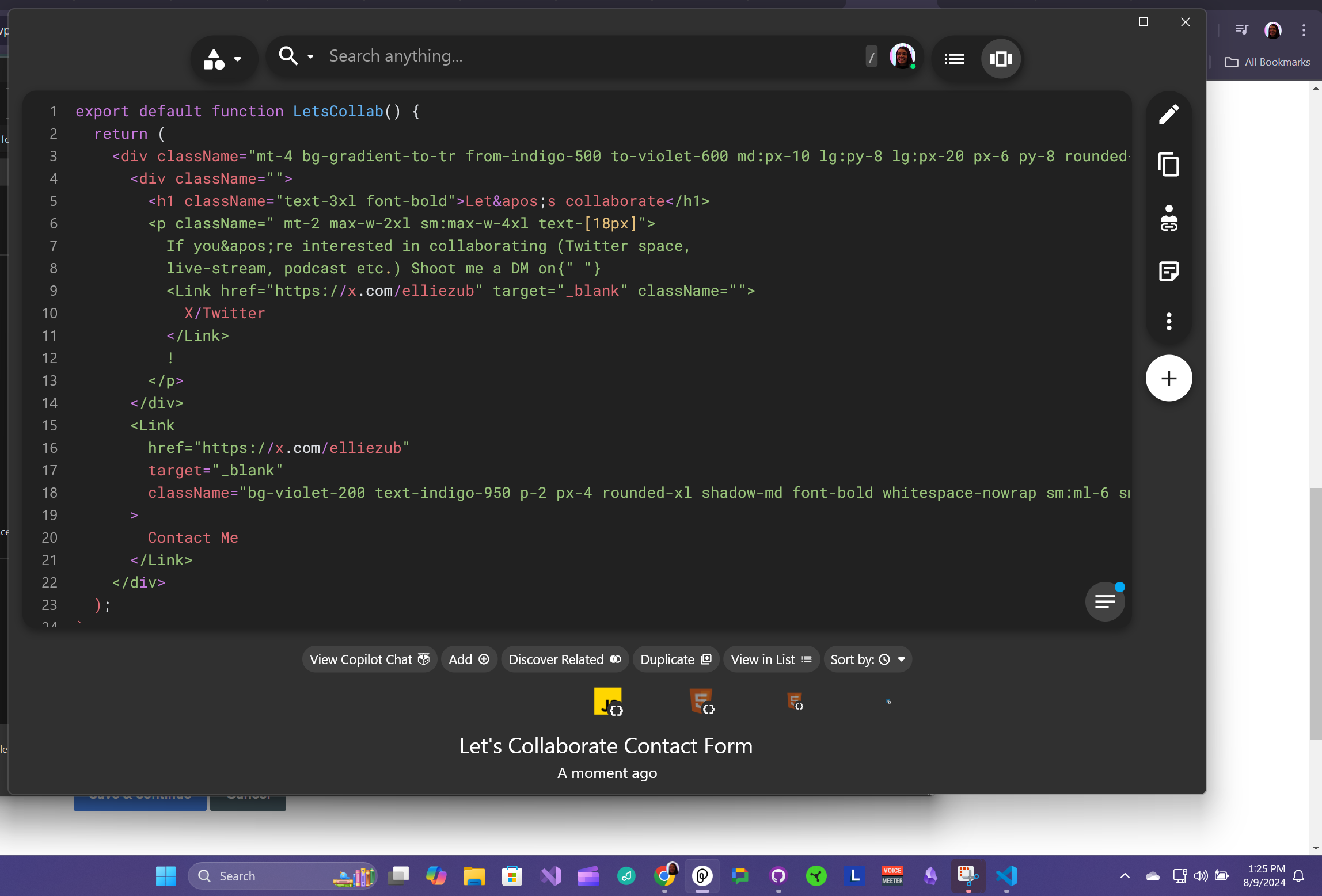This screenshot has height=896, width=1322.
Task: Switch to list view toggle
Action: point(954,59)
